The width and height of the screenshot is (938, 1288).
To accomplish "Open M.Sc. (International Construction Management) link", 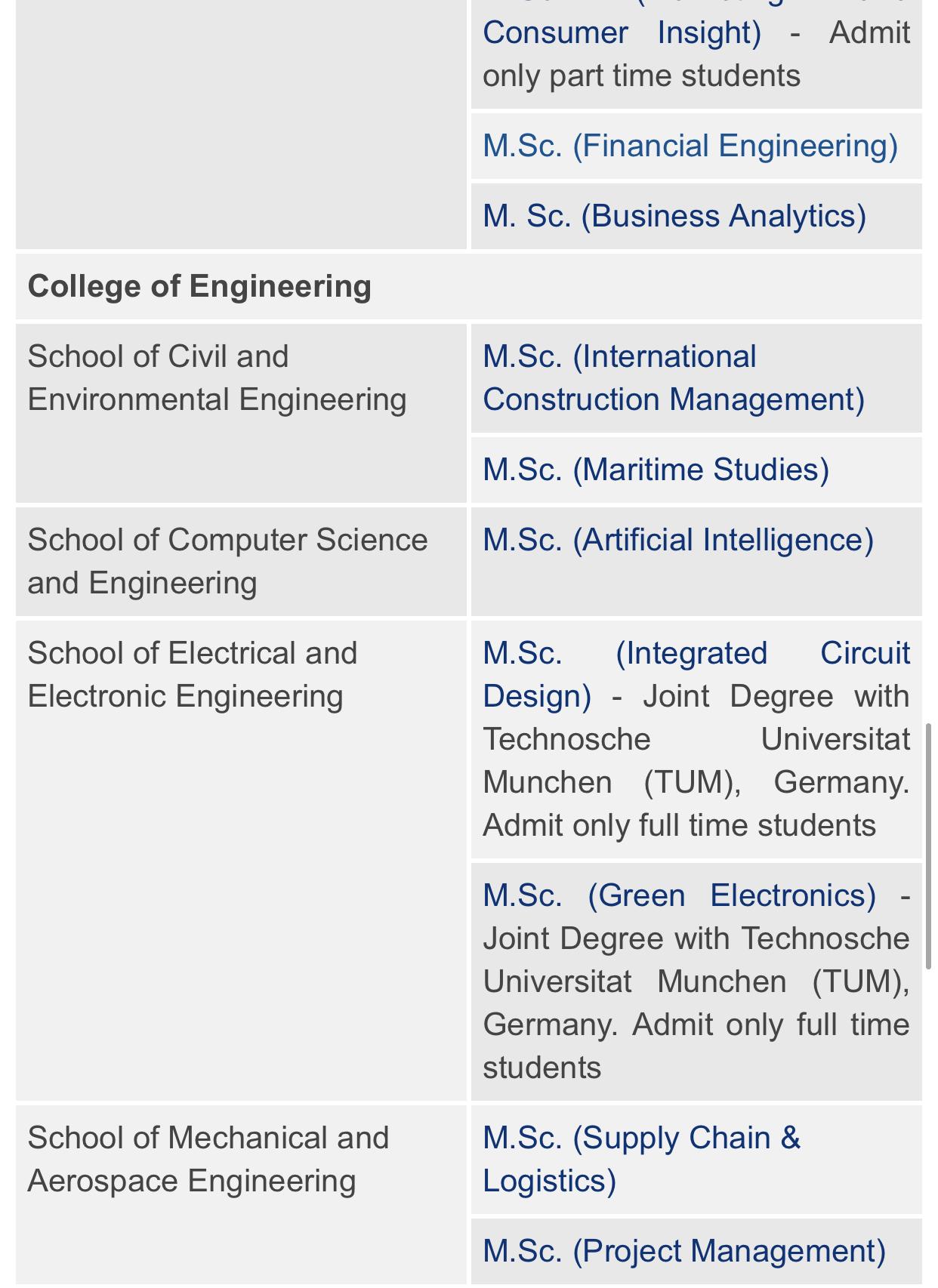I will pos(672,378).
